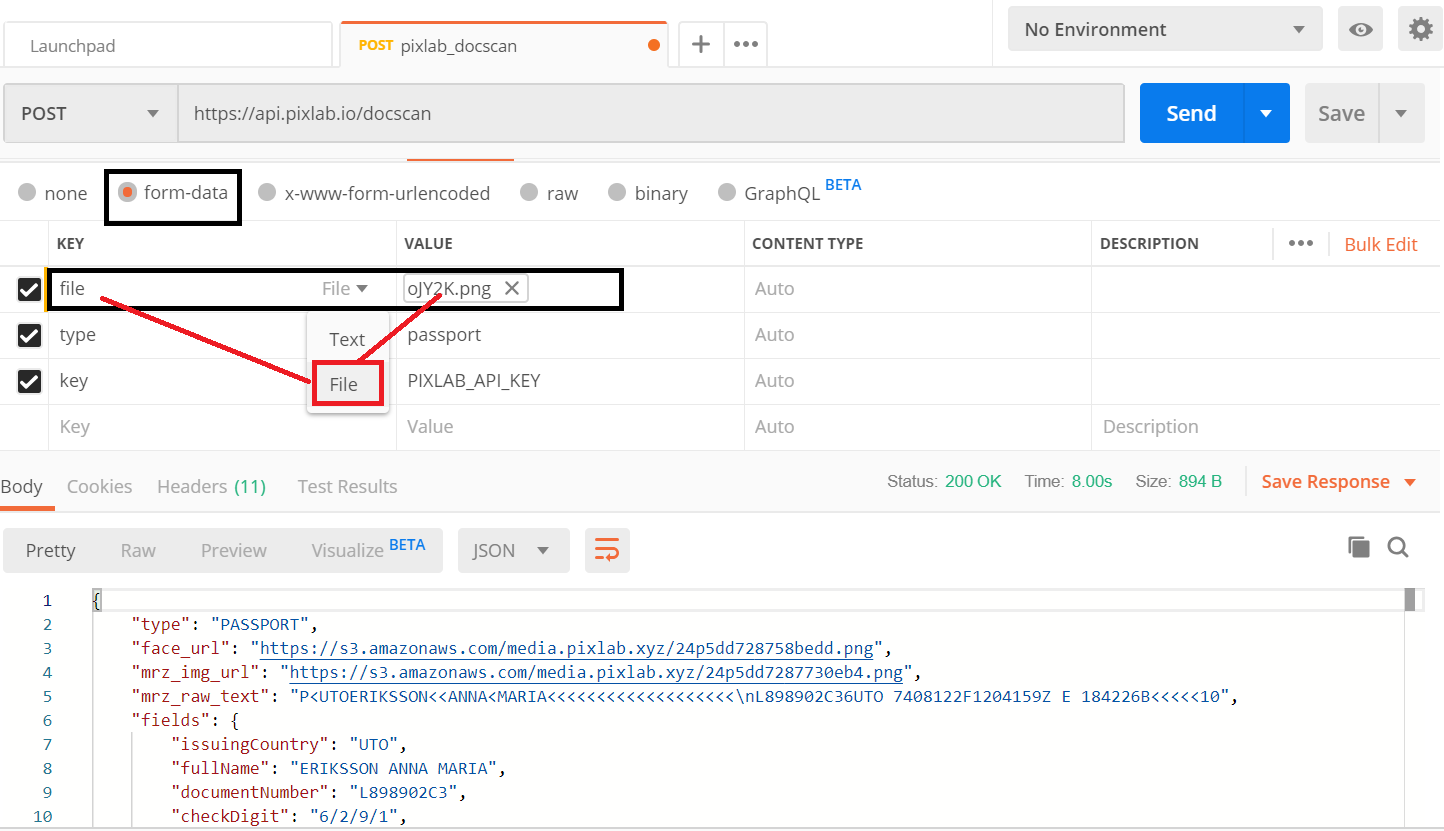Screen dimensions: 1444x831
Task: Open the POST method dropdown
Action: click(90, 114)
